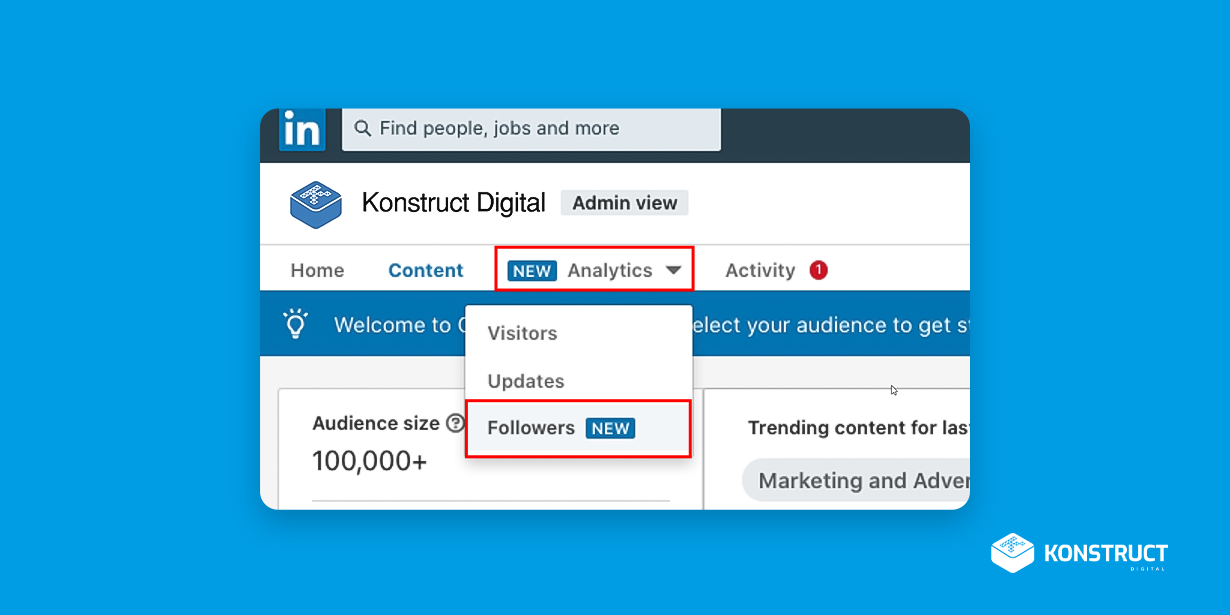This screenshot has height=615, width=1230.
Task: Open the Analytics dropdown menu
Action: click(x=594, y=270)
